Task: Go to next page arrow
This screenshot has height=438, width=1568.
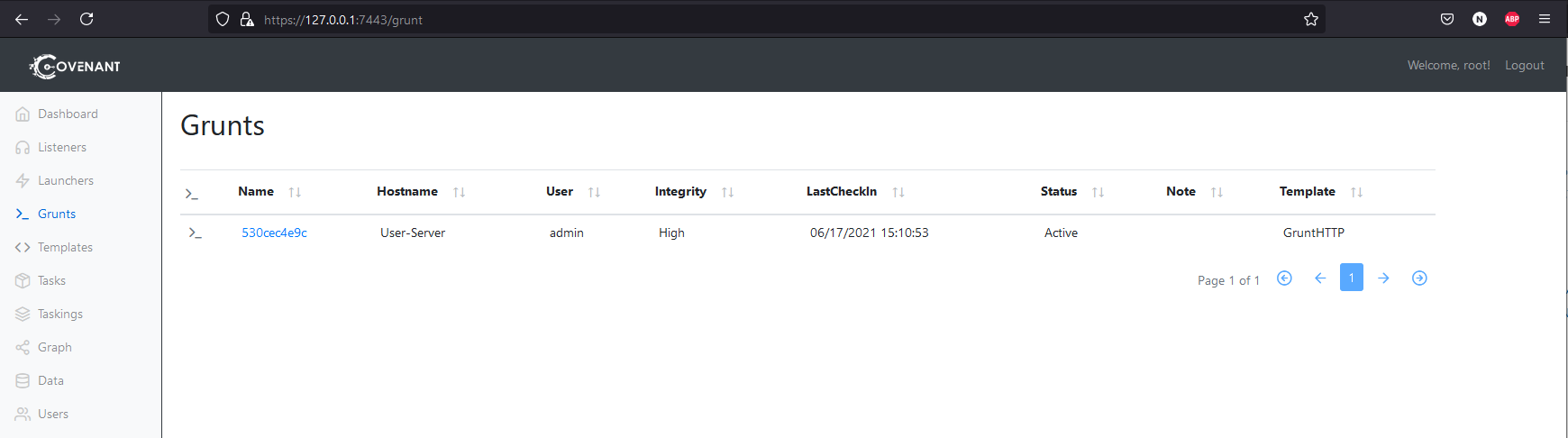Action: [x=1383, y=278]
